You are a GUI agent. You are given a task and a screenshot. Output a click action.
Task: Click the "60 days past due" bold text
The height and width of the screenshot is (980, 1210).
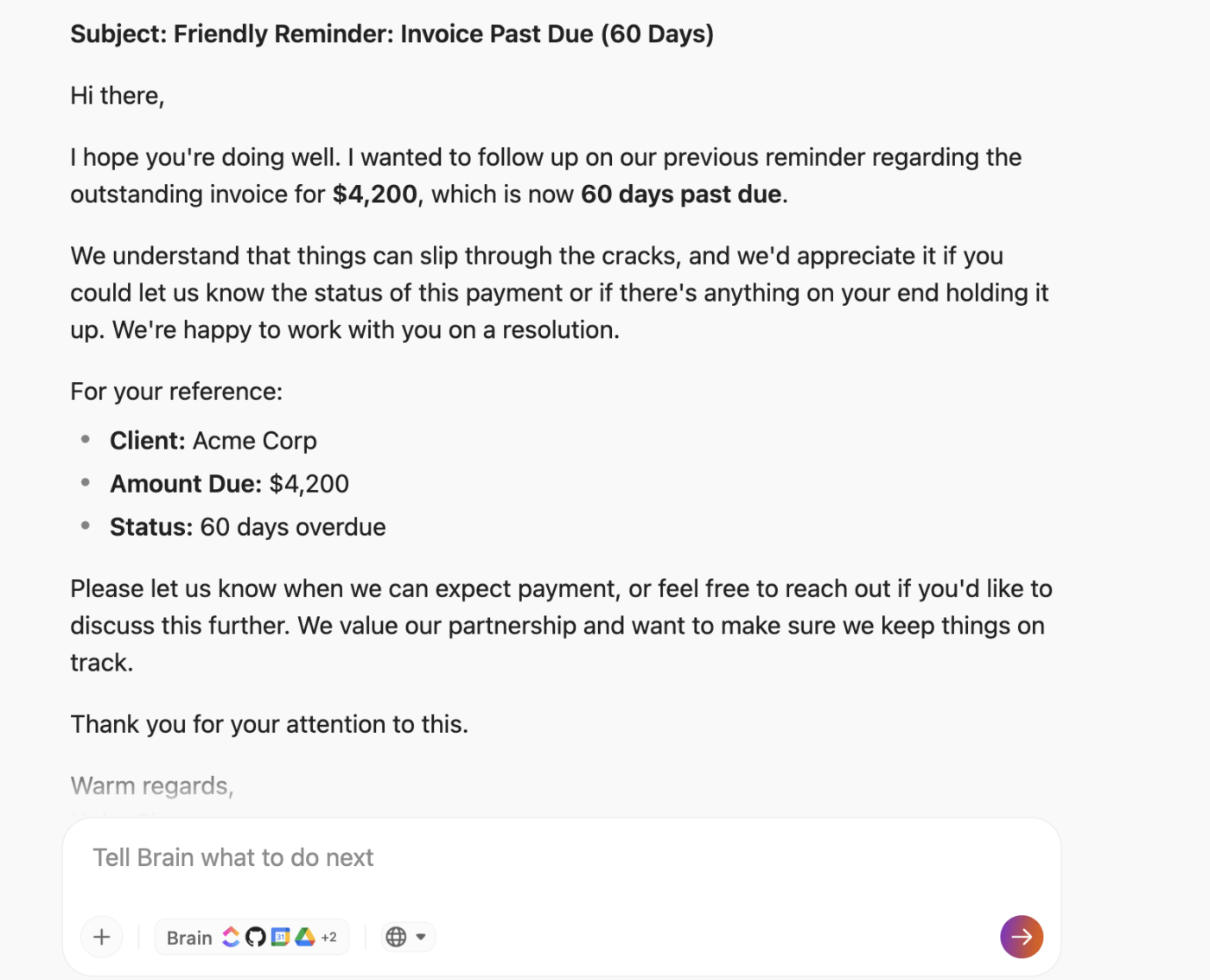coord(681,194)
